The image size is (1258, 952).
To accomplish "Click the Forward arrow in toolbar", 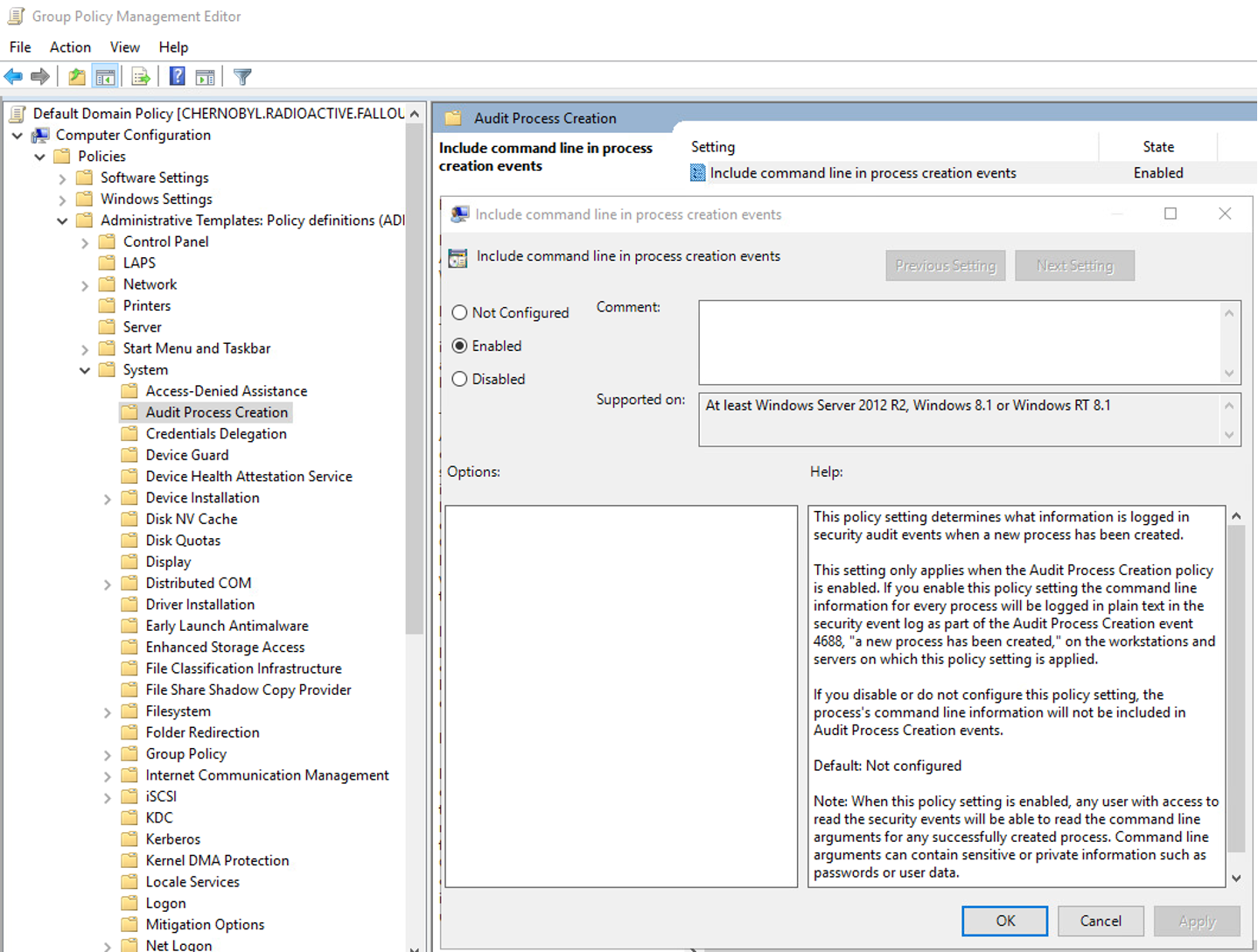I will (40, 77).
